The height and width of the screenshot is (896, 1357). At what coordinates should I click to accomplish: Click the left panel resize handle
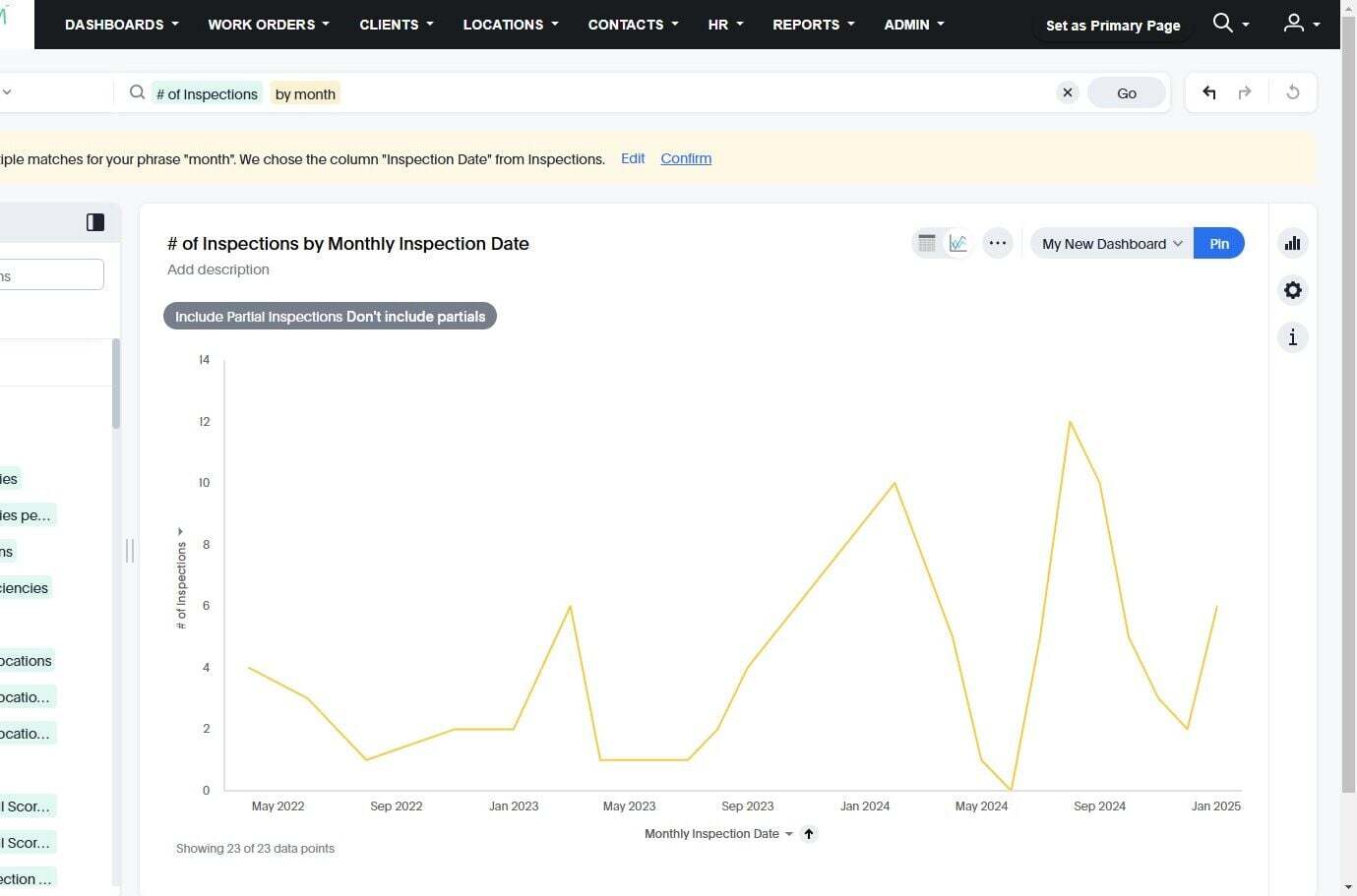pos(130,551)
